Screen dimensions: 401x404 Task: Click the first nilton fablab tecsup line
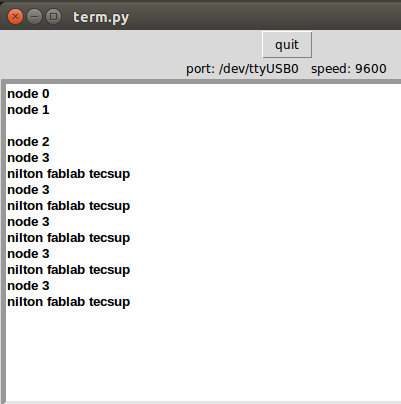coord(69,174)
